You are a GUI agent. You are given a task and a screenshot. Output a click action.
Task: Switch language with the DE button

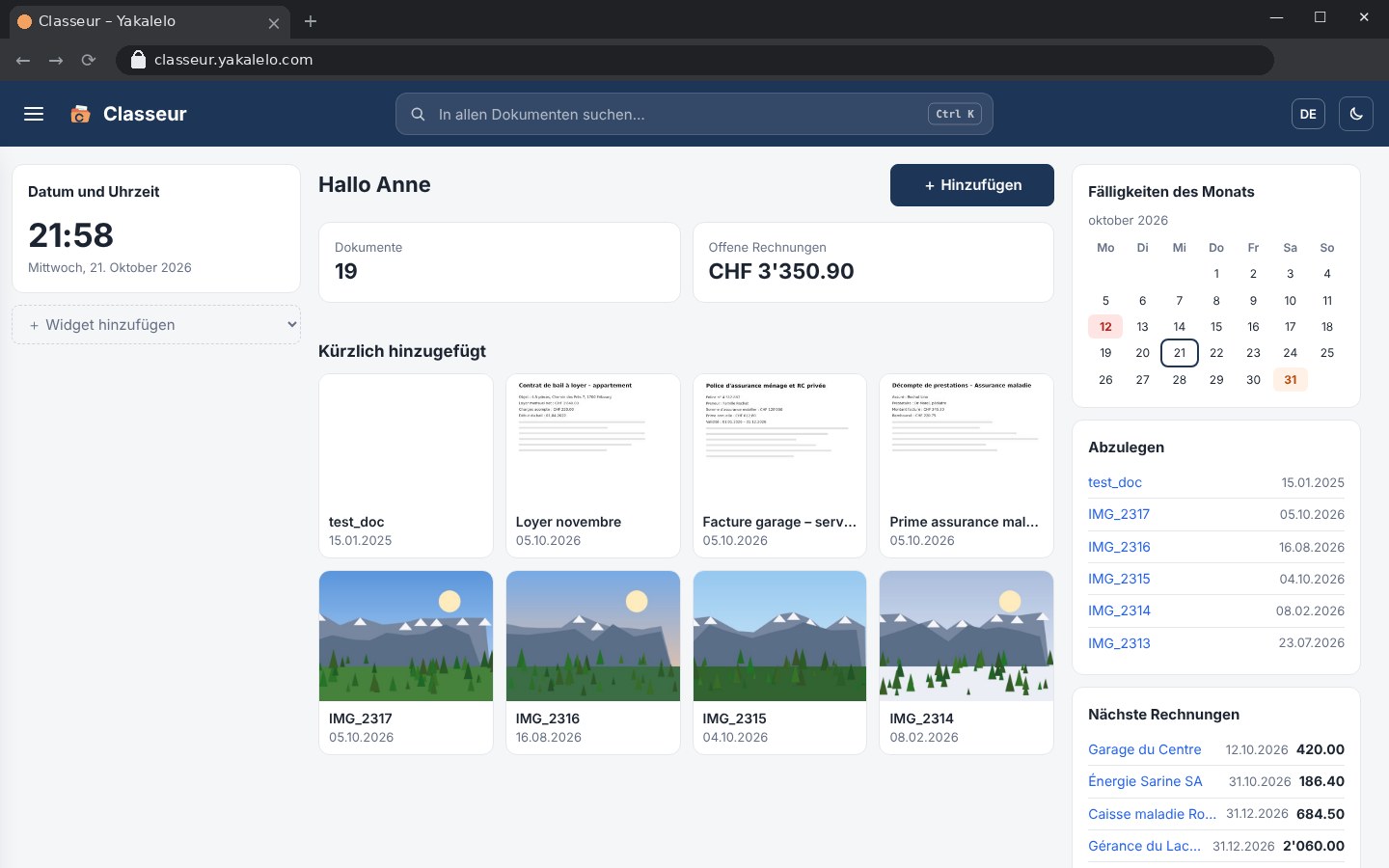tap(1308, 114)
